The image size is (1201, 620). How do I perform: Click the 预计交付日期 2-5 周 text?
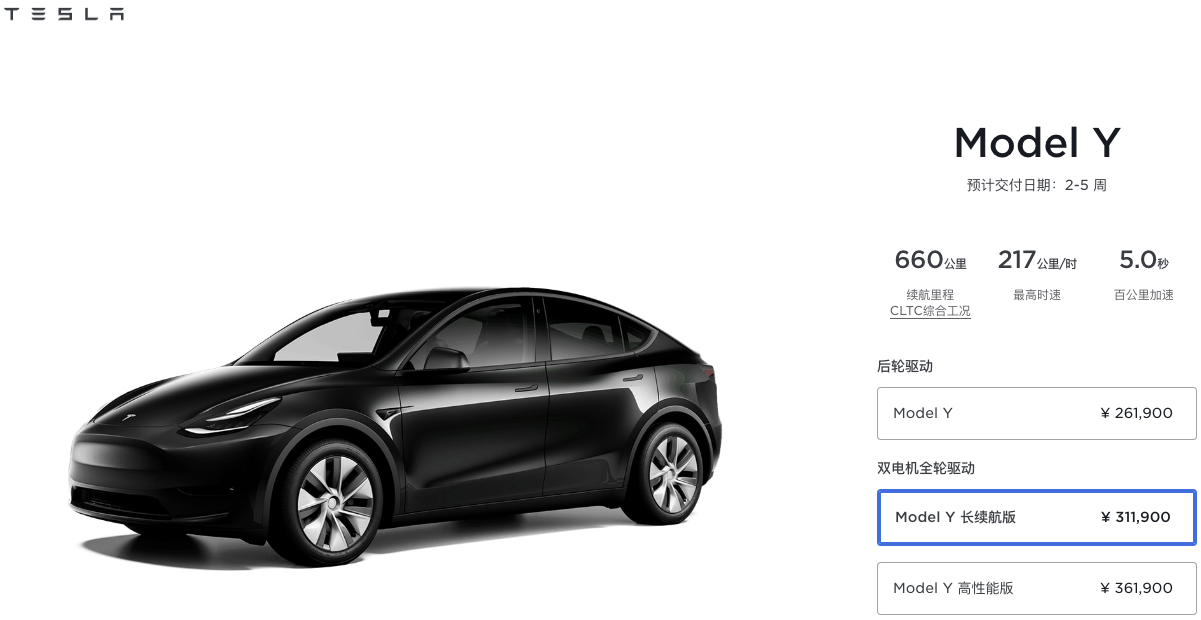[x=1036, y=185]
